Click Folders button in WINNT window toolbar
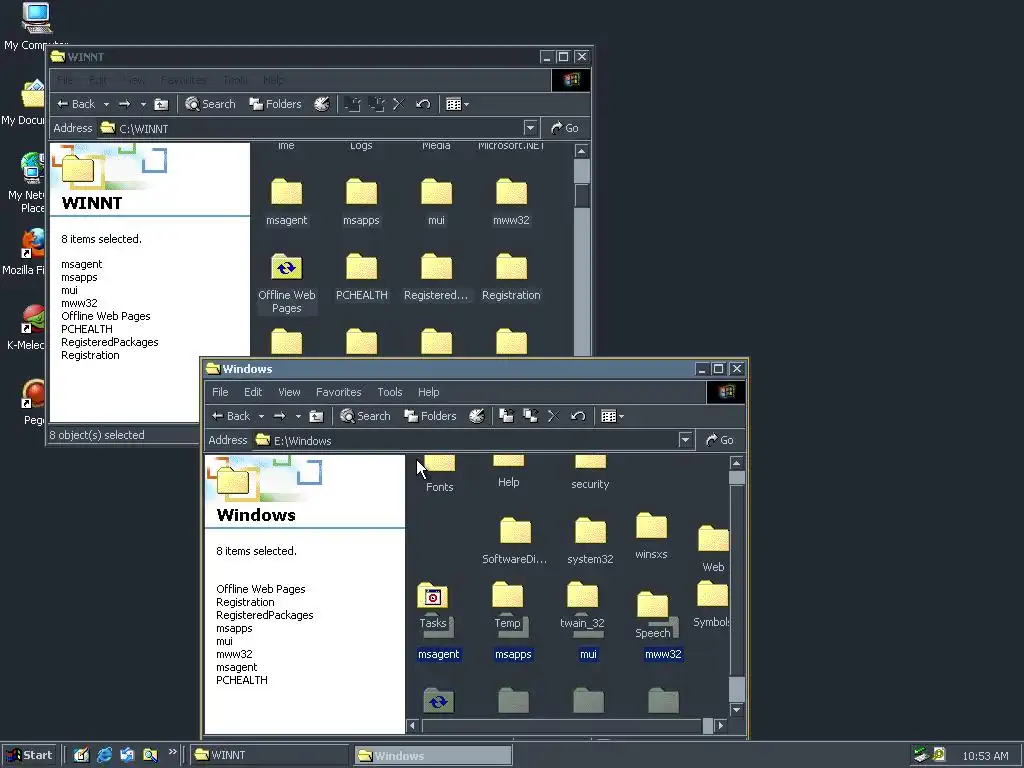1024x768 pixels. (275, 104)
